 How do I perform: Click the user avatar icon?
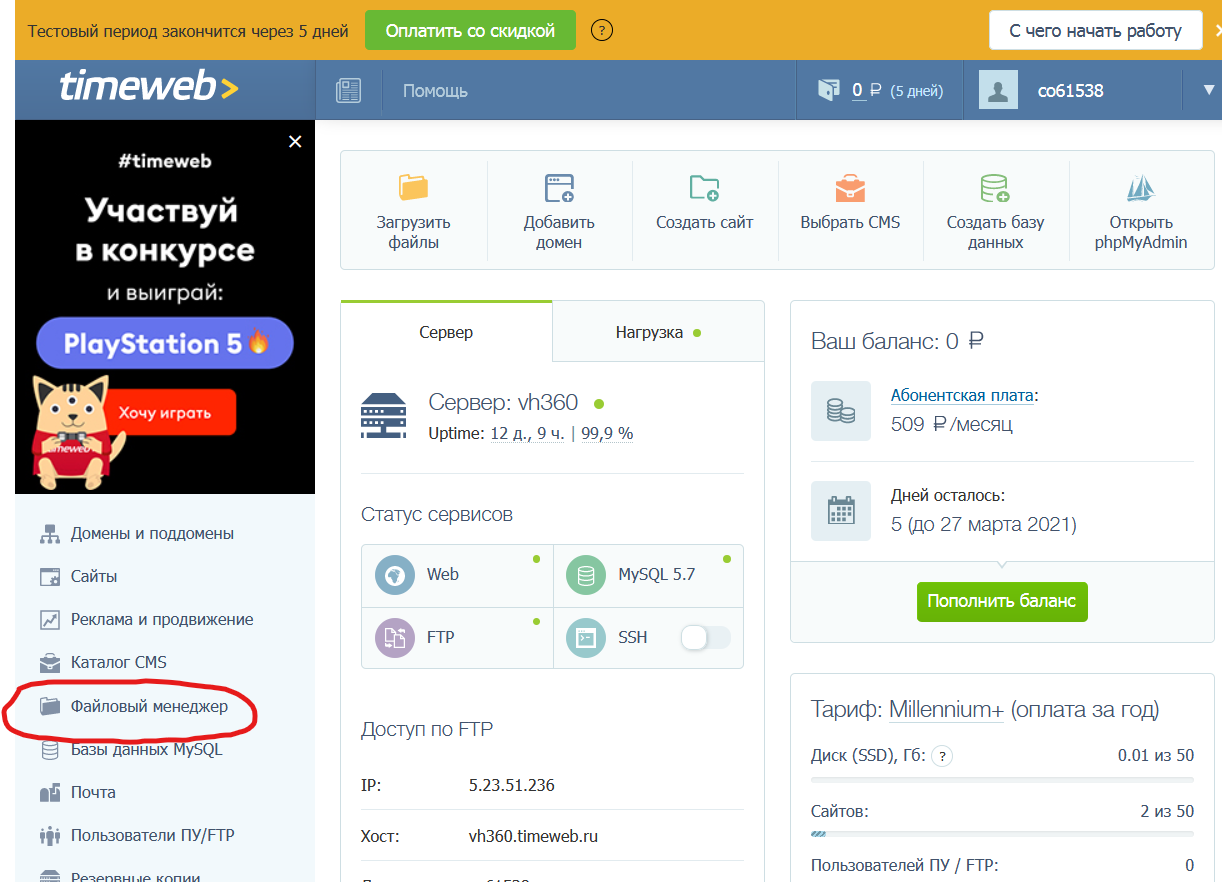pyautogui.click(x=998, y=90)
